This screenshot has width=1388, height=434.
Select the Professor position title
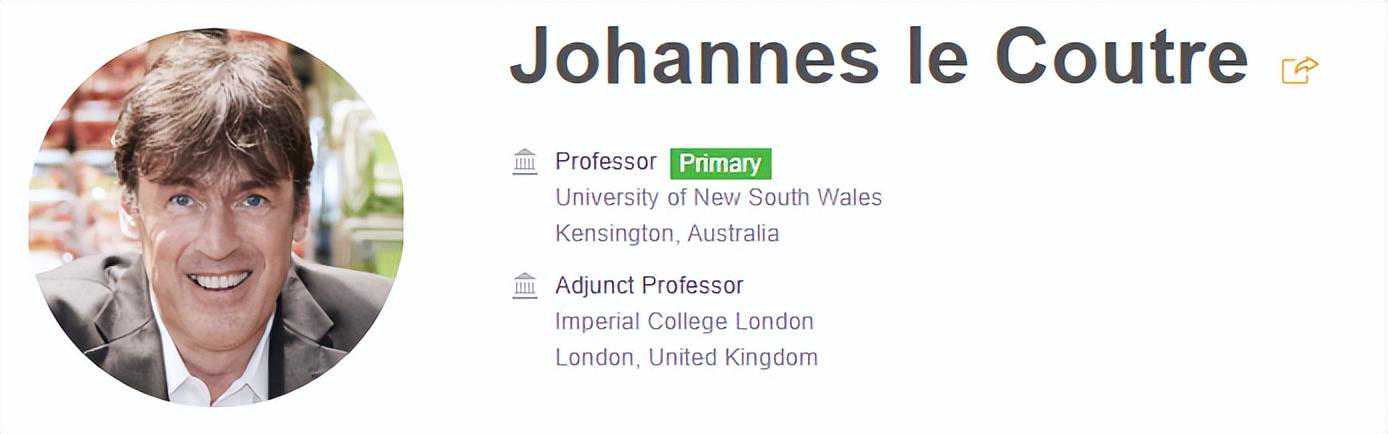tap(605, 162)
